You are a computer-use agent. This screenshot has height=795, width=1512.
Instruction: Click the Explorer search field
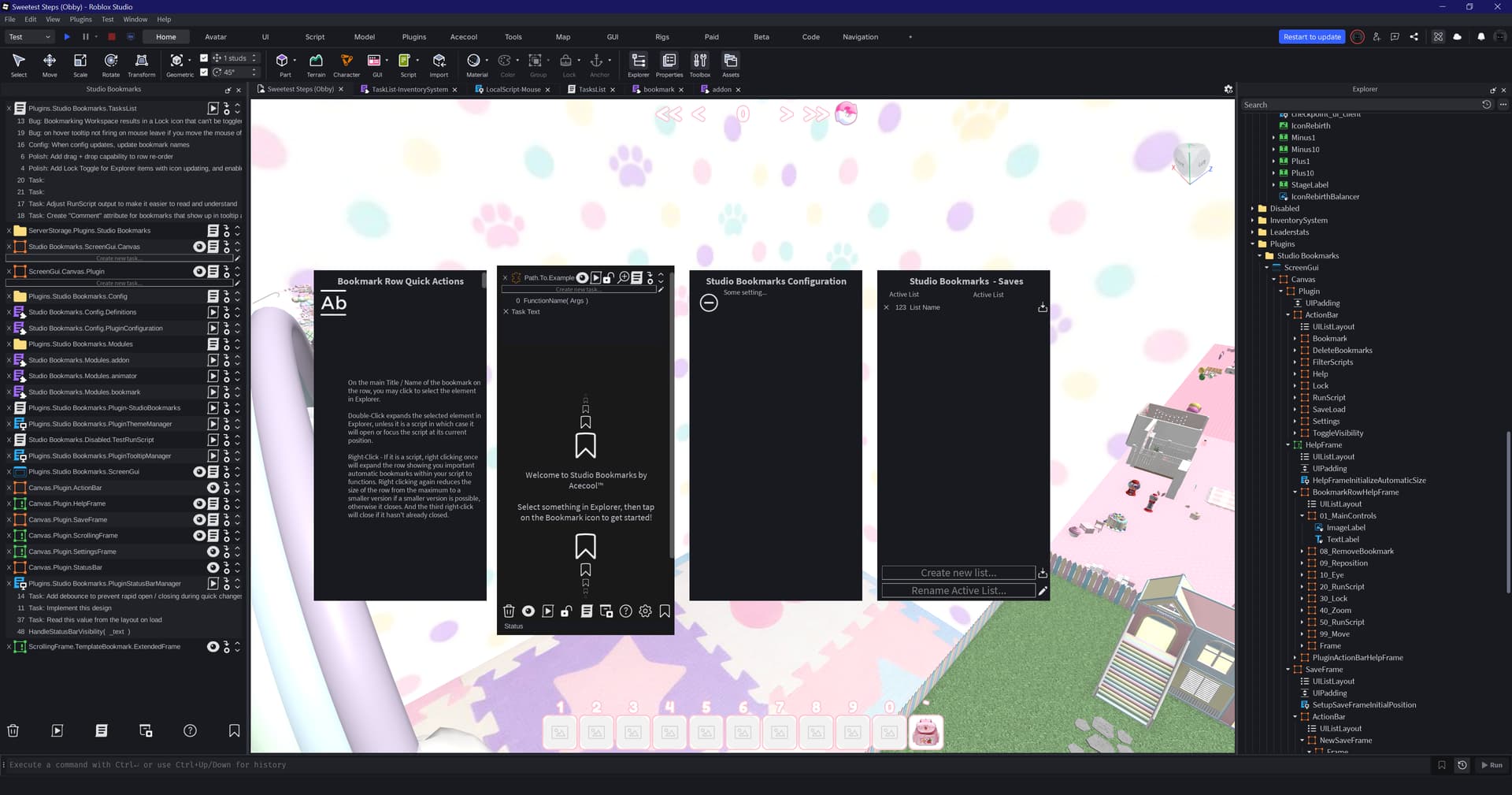click(1359, 105)
